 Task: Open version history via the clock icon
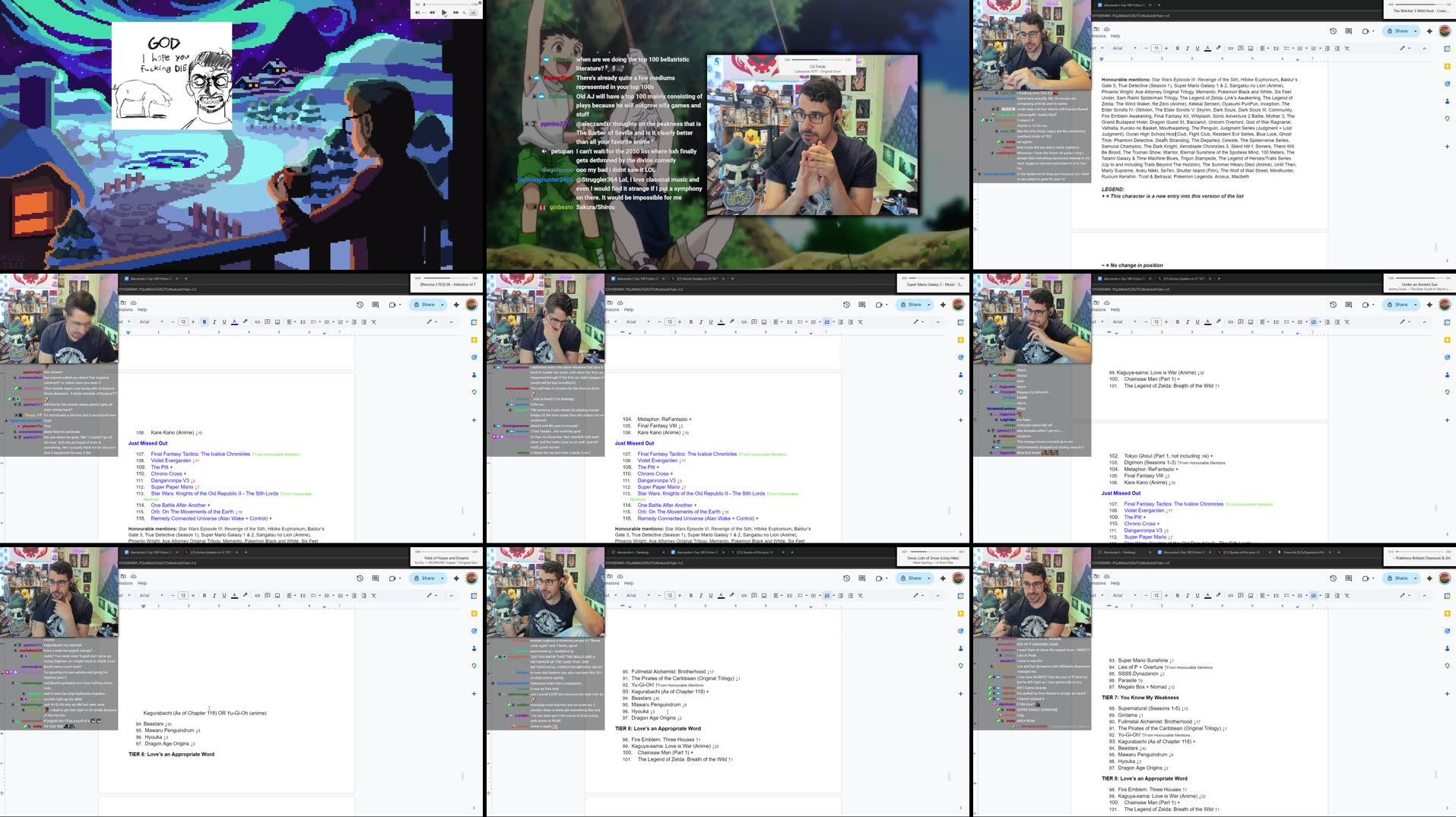(1333, 31)
